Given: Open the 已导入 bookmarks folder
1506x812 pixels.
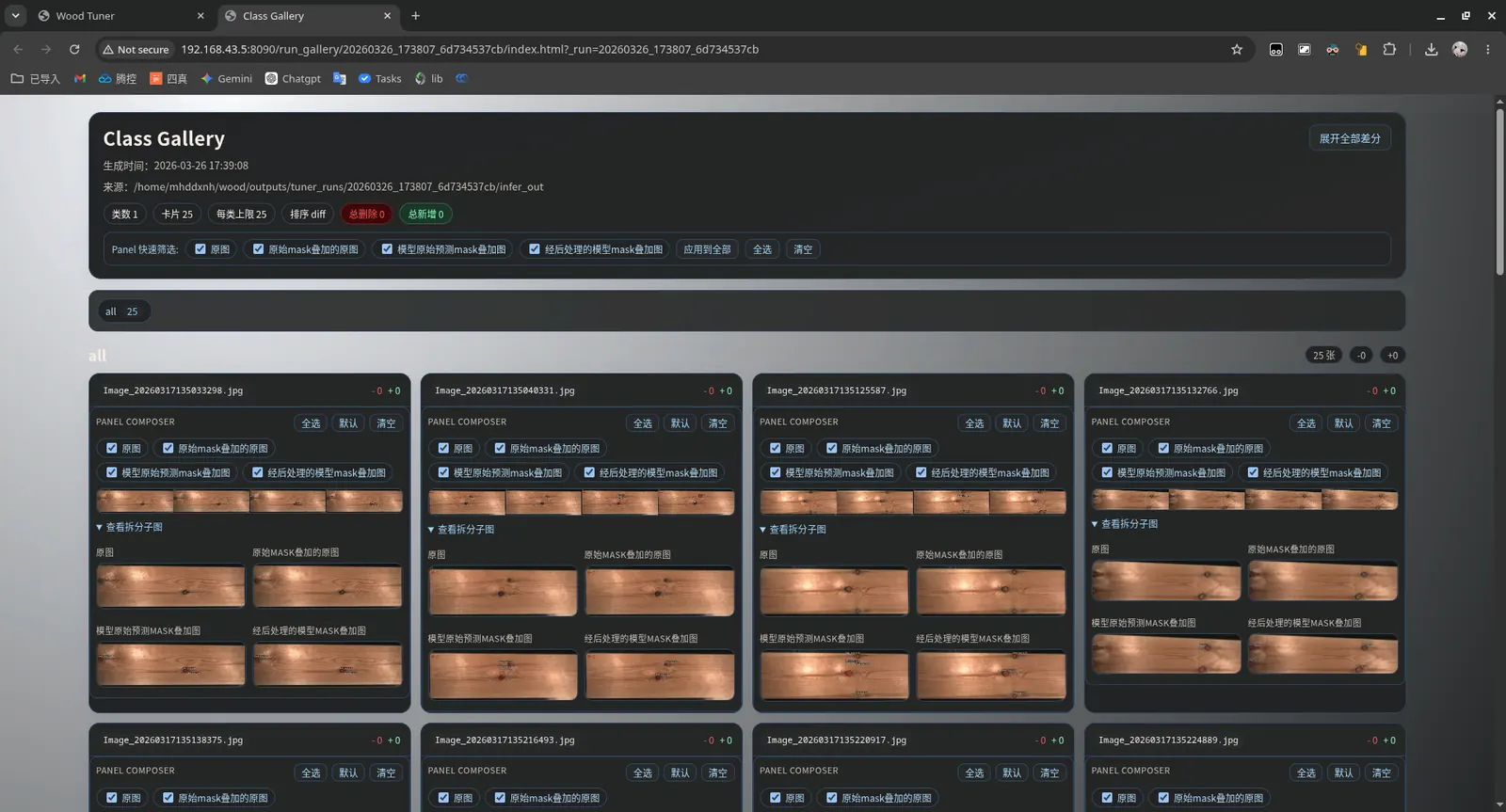Looking at the screenshot, I should coord(35,79).
